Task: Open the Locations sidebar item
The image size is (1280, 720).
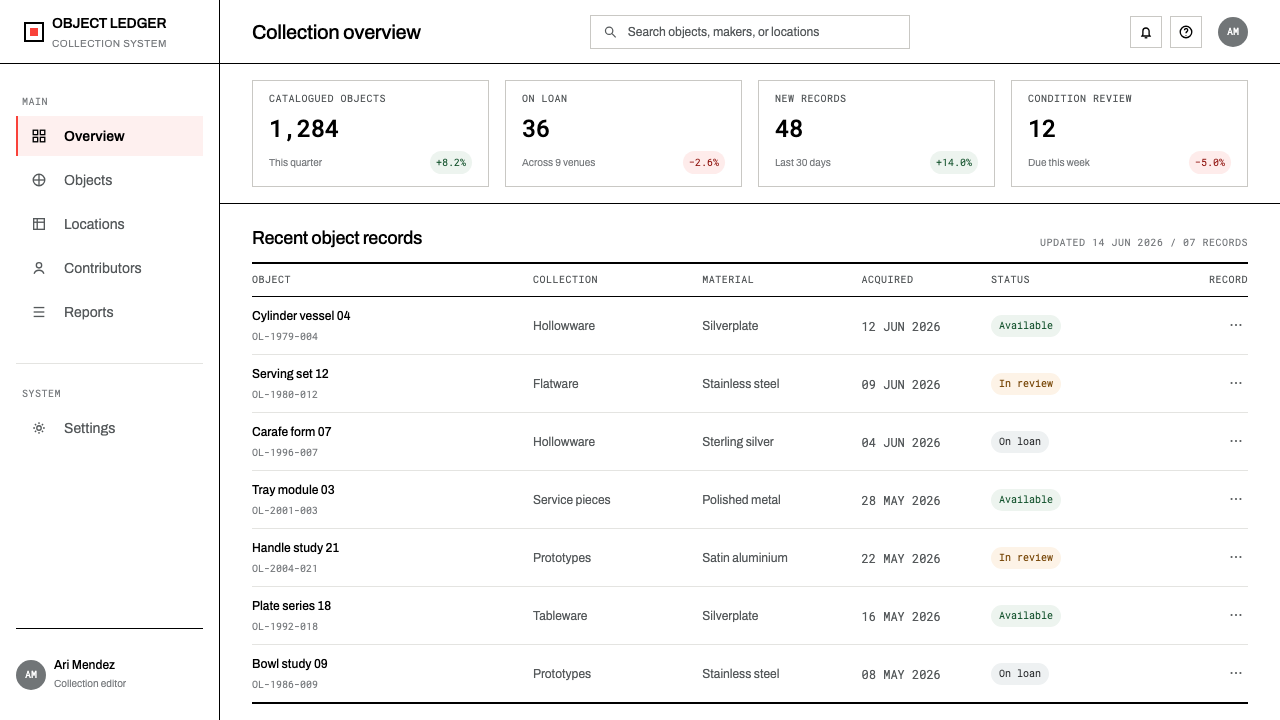Action: point(110,224)
